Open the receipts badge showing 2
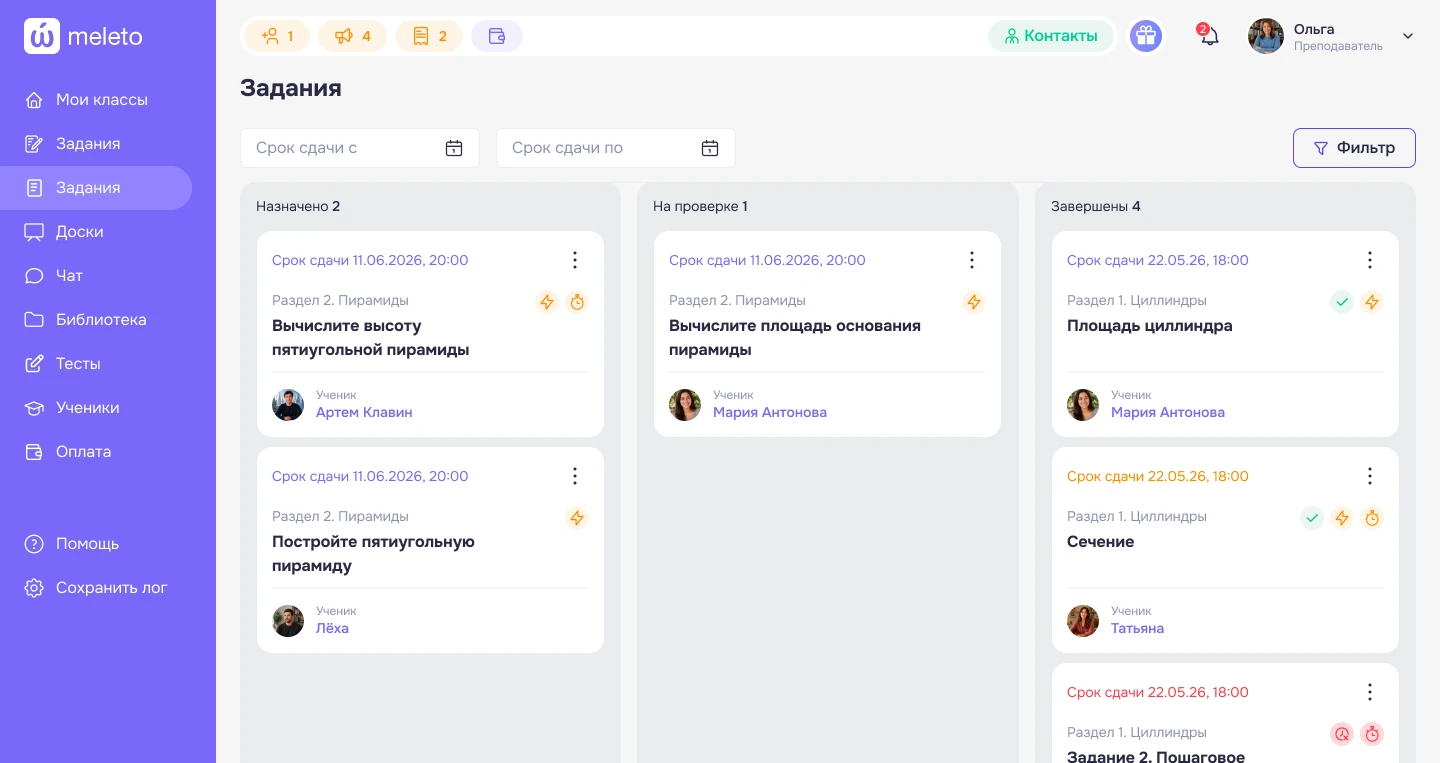This screenshot has width=1440, height=763. 429,36
